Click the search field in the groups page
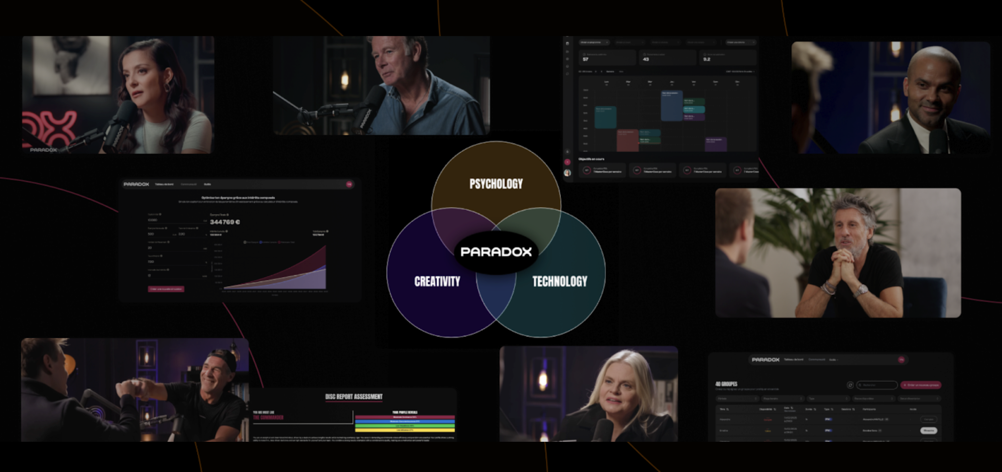This screenshot has width=1002, height=472. tap(878, 384)
